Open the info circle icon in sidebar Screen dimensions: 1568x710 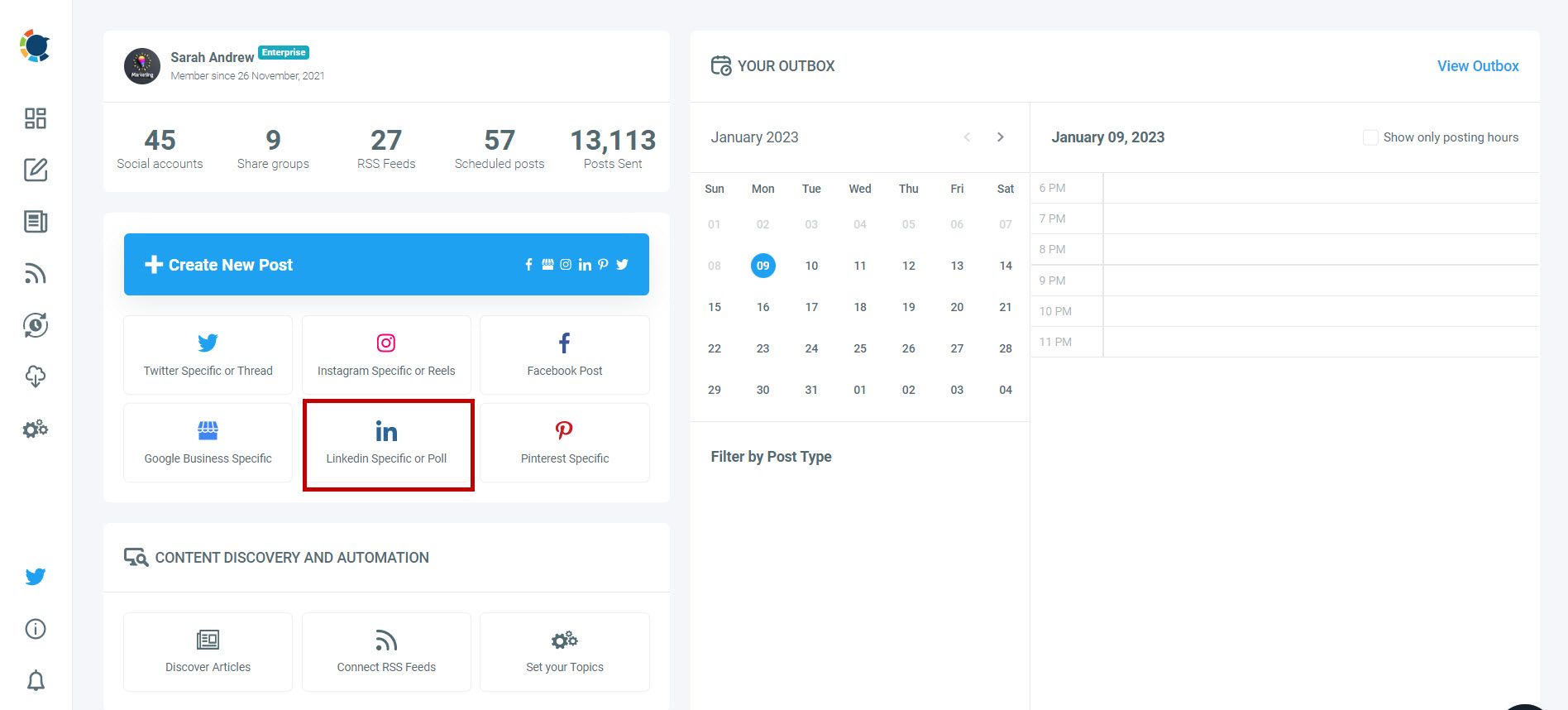pos(36,629)
